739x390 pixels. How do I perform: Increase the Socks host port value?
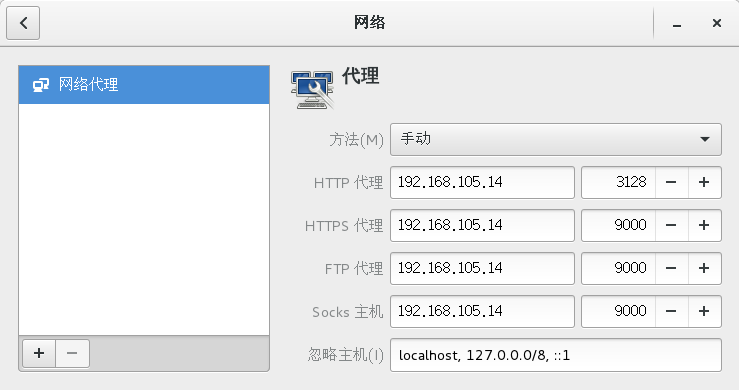coord(704,311)
